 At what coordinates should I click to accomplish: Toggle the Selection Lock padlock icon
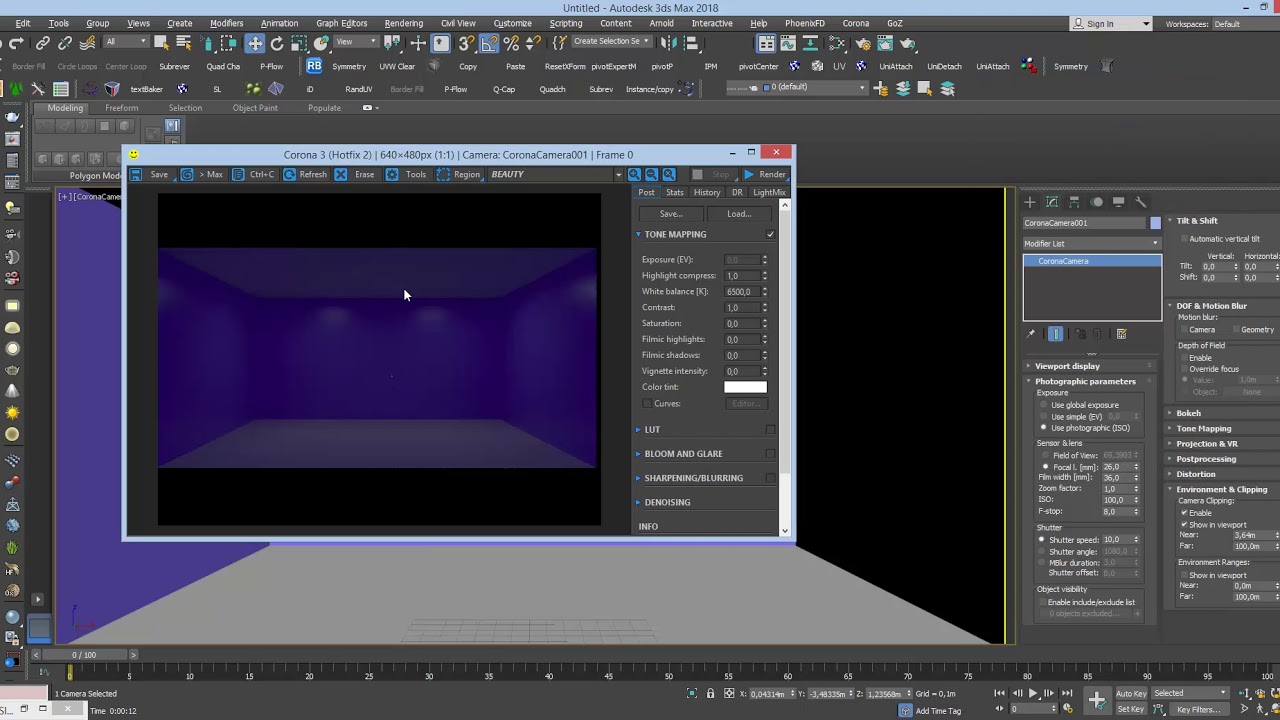(711, 693)
